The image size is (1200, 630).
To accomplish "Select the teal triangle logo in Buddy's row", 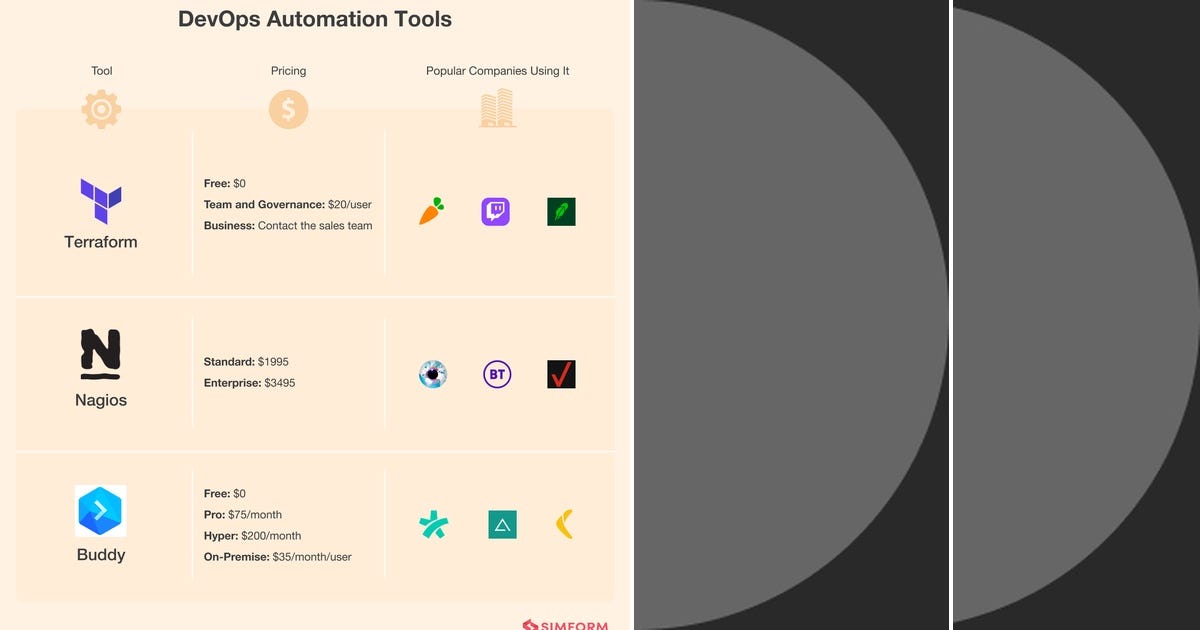I will click(x=502, y=523).
